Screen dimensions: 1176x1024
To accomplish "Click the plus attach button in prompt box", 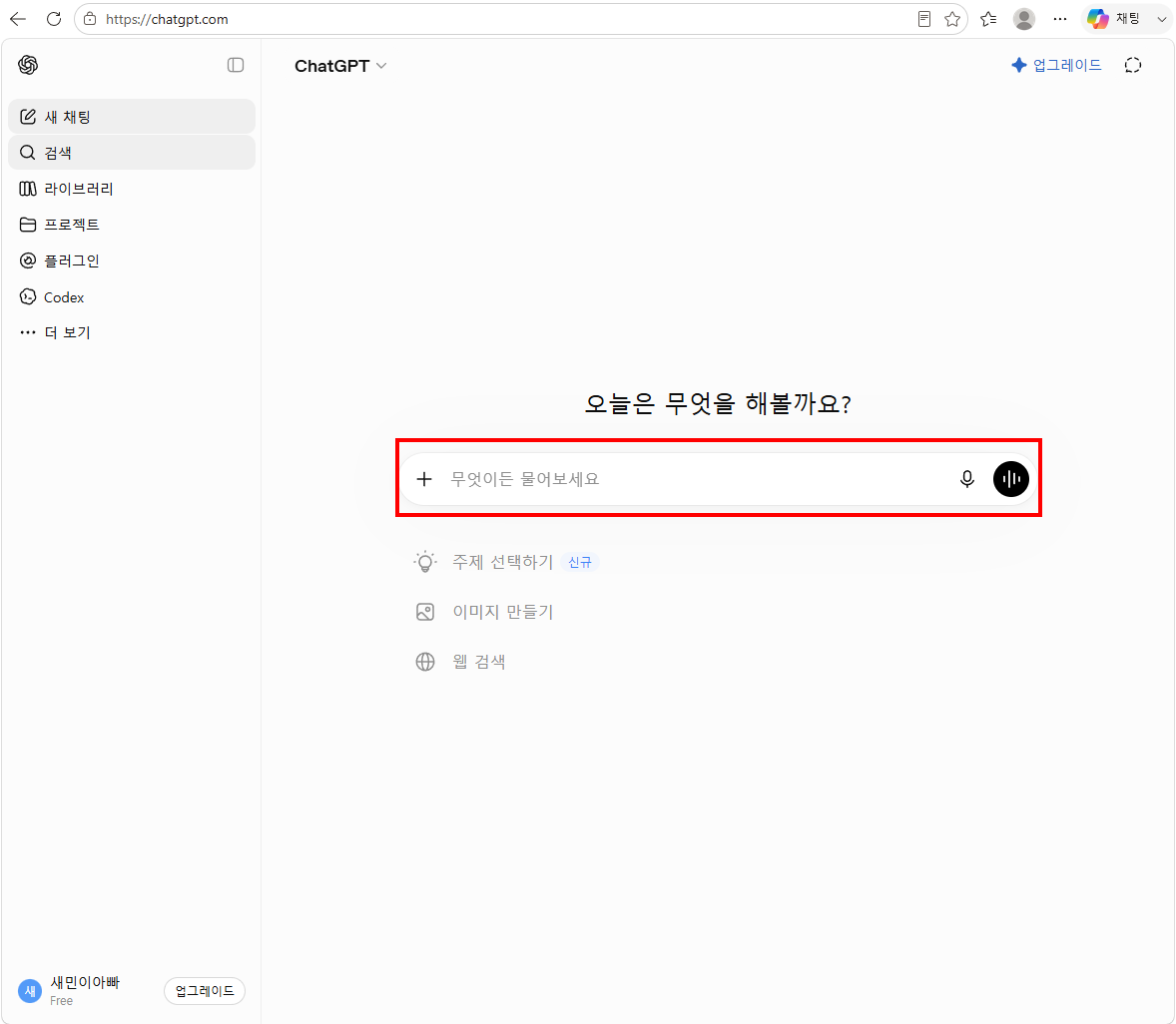I will pyautogui.click(x=424, y=479).
